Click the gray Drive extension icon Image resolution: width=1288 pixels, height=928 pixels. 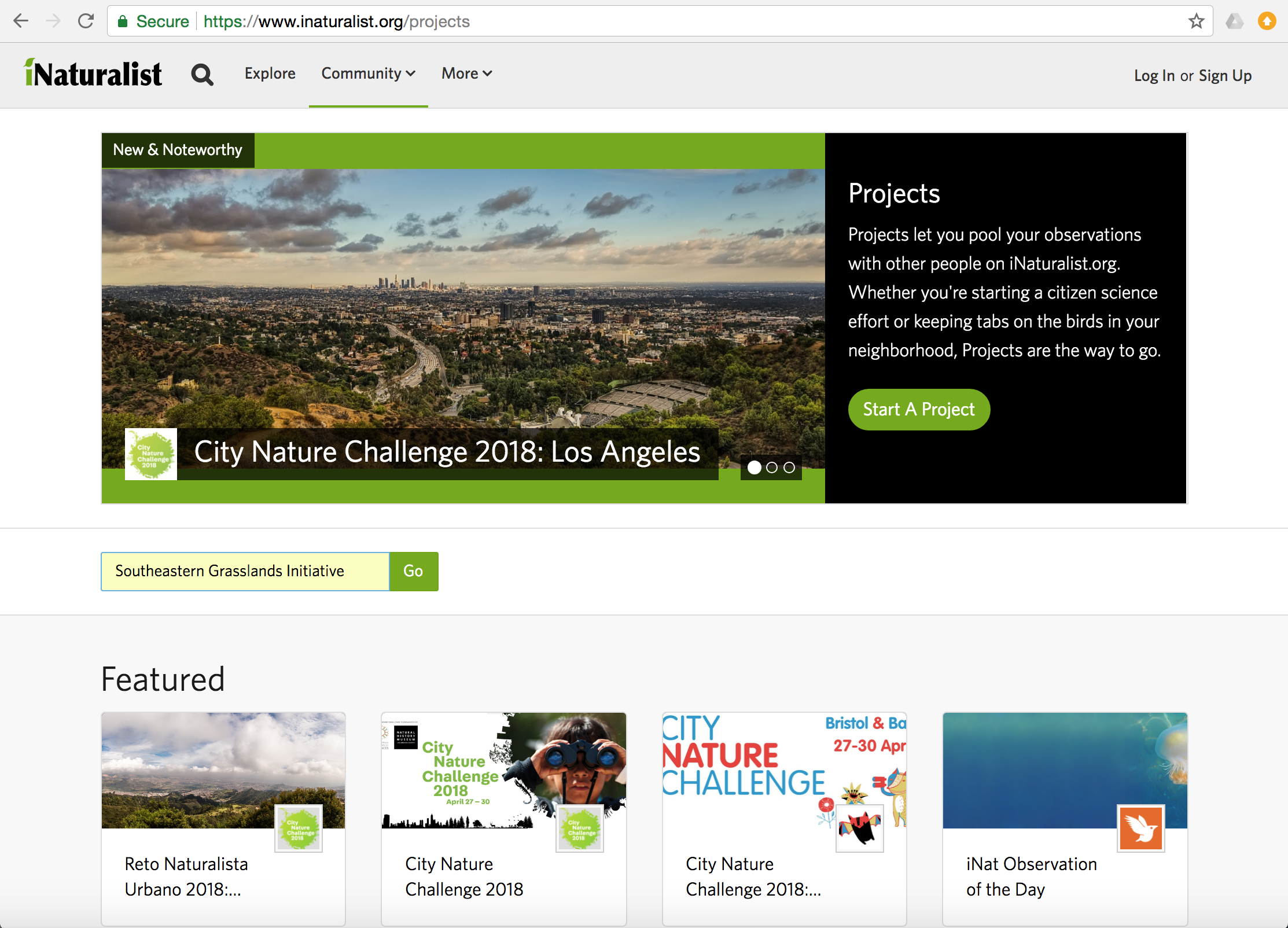1234,21
